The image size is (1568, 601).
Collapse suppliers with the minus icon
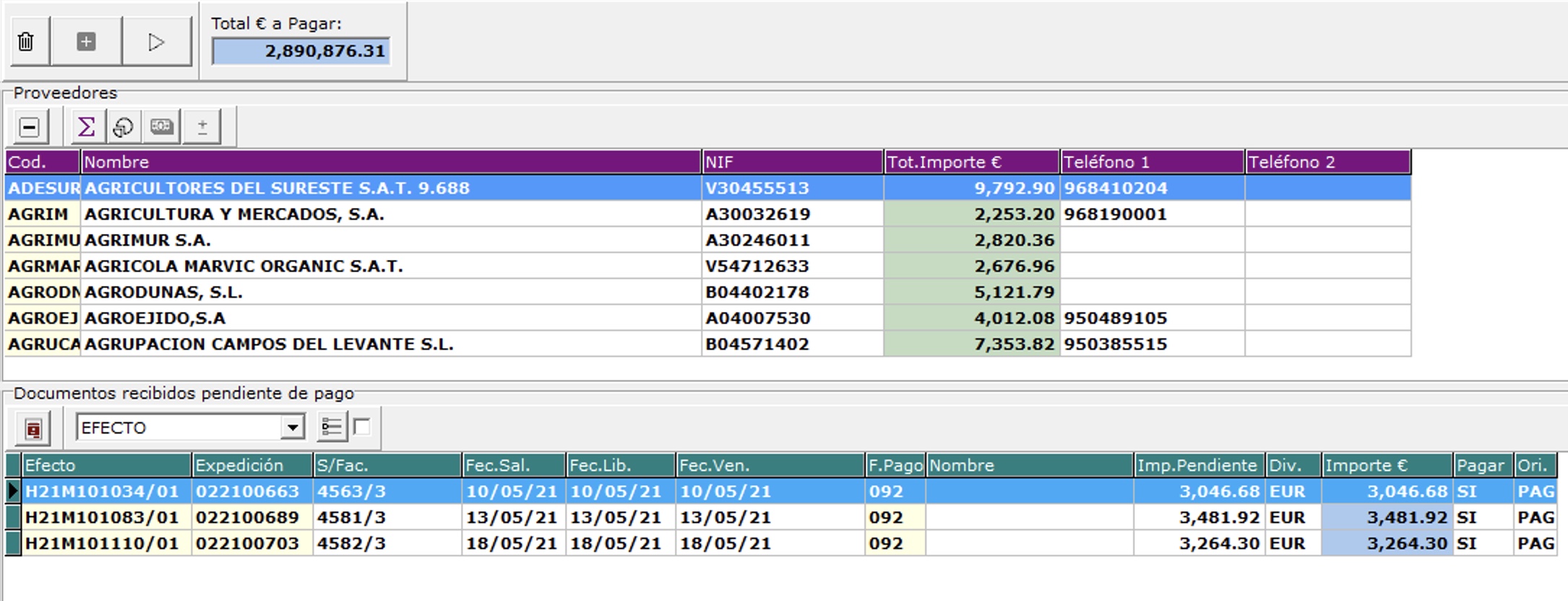30,128
